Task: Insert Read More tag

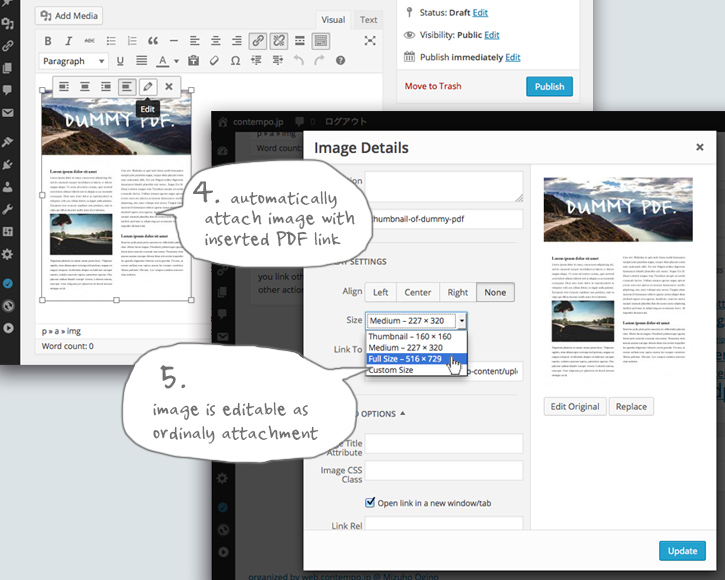Action: point(300,41)
